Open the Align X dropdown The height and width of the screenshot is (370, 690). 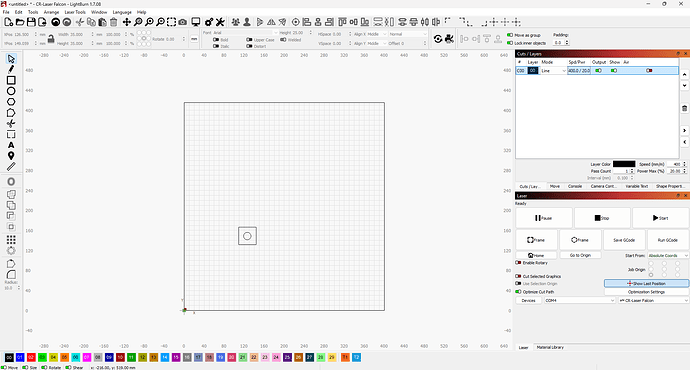[x=377, y=34]
